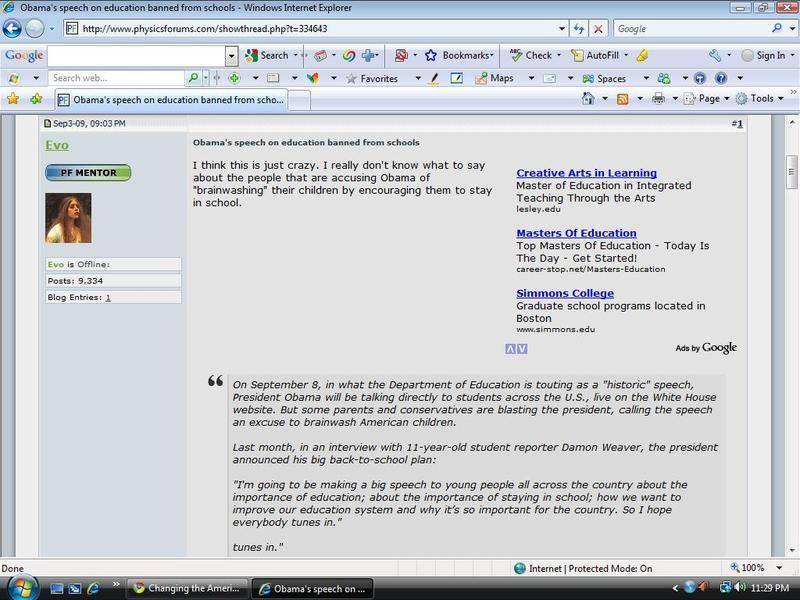
Task: Click the mail envelope icon on Live toolbar
Action: tap(549, 78)
